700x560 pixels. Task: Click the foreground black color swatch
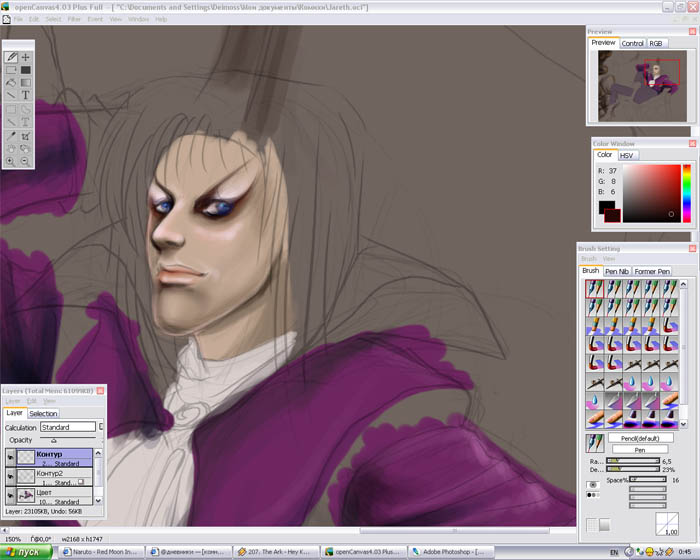pyautogui.click(x=606, y=206)
